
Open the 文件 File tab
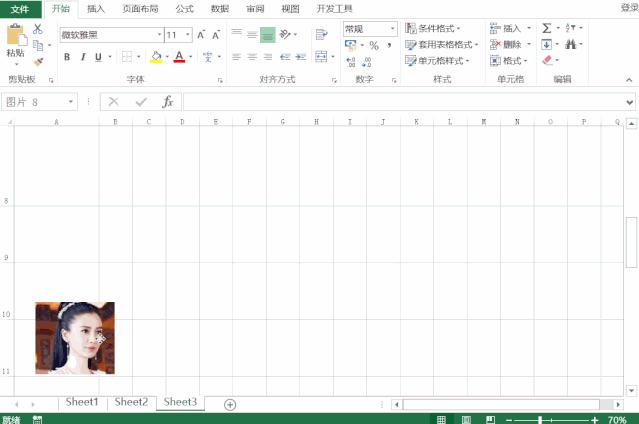(x=20, y=9)
